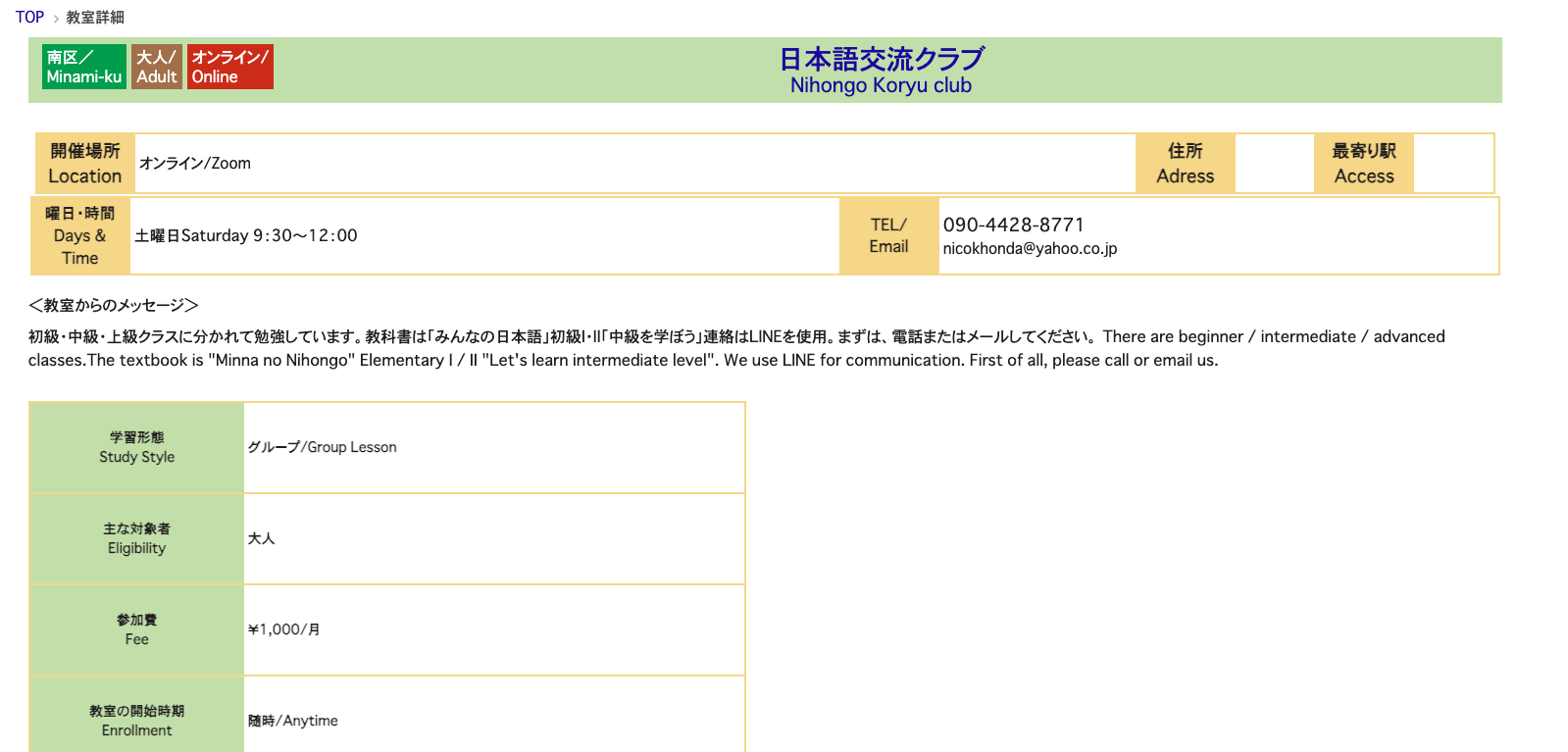Select the オンライン/Zoom location value
Viewport: 1568px width, 752px height.
point(195,164)
